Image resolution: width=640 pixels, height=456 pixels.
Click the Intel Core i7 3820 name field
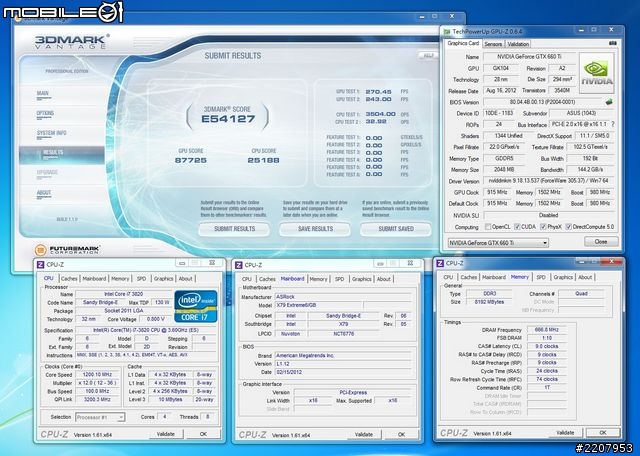coord(124,294)
